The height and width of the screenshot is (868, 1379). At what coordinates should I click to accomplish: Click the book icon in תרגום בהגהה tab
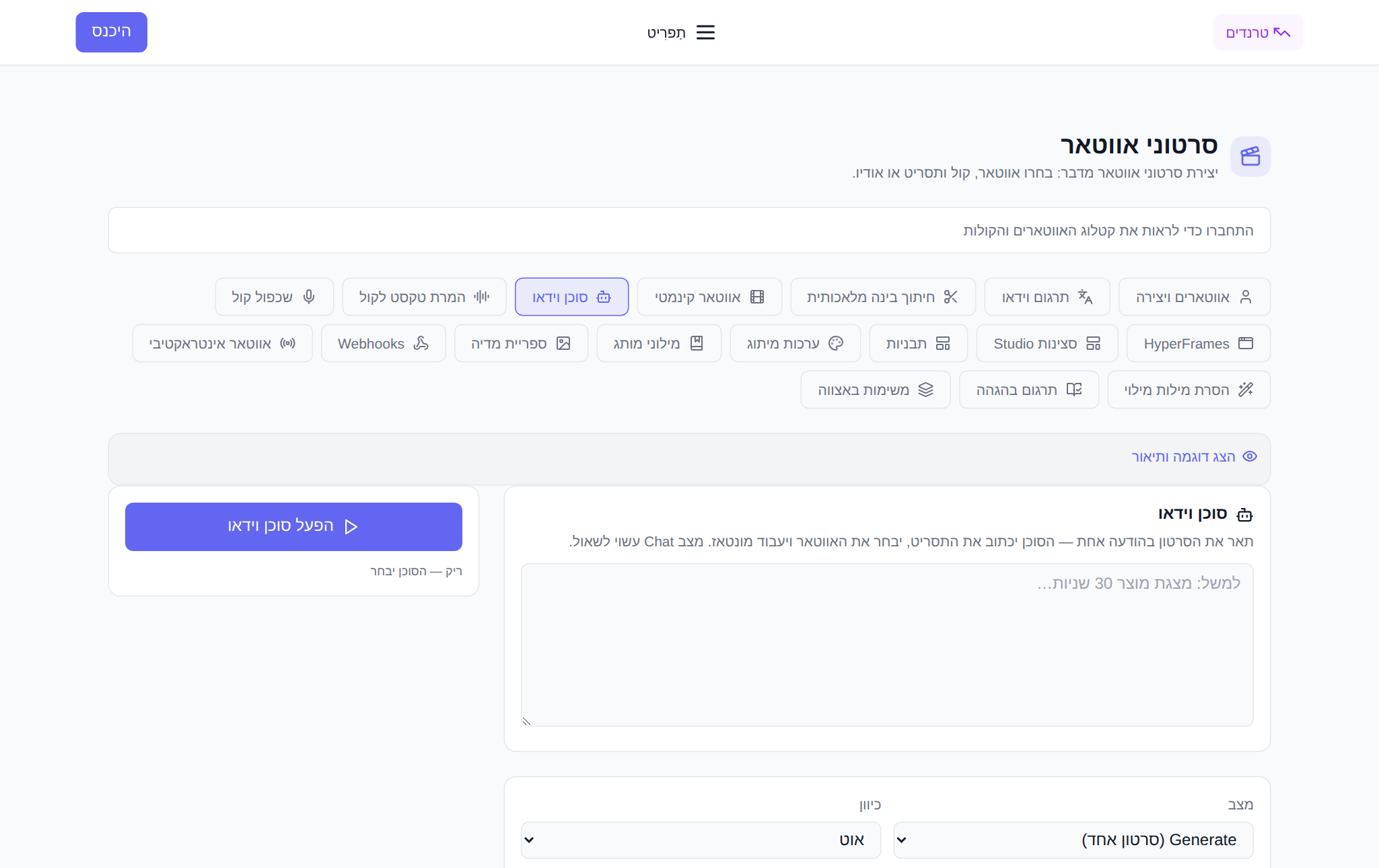pos(1074,390)
